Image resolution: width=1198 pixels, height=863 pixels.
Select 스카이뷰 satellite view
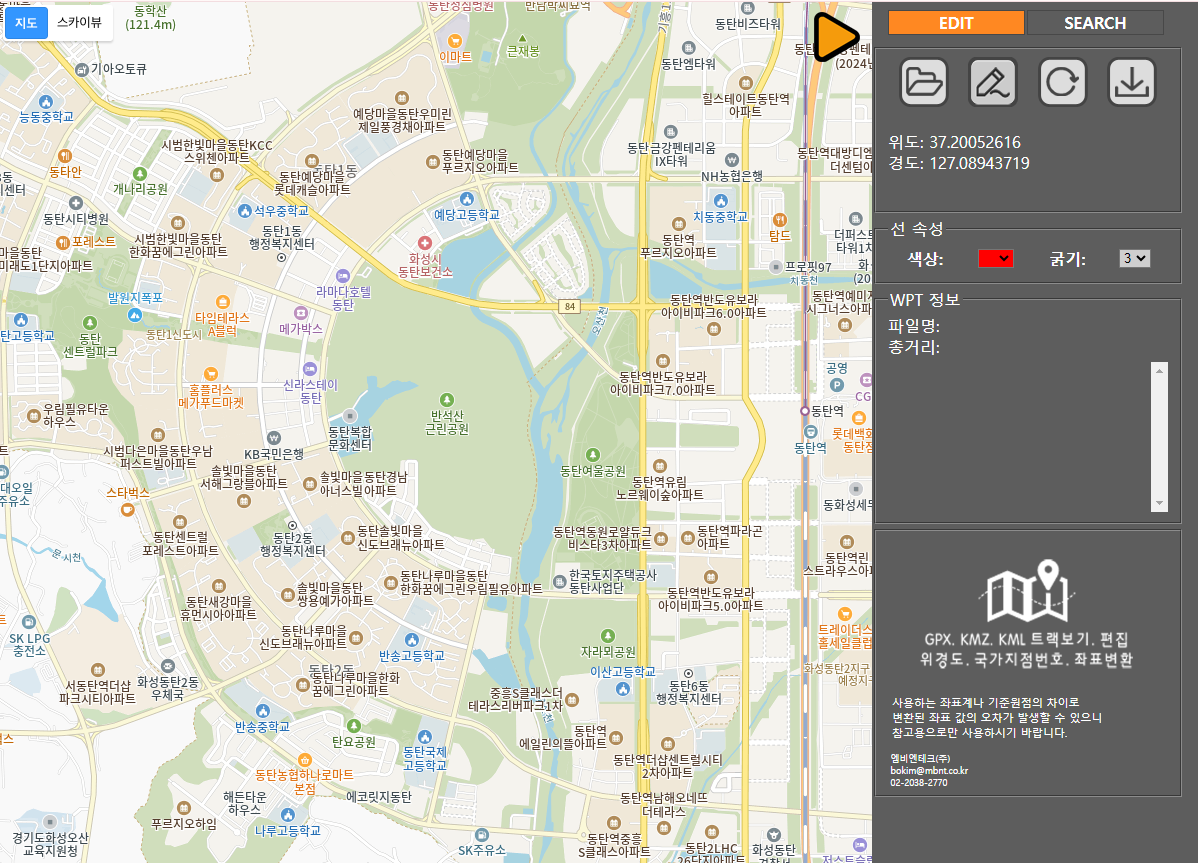coord(79,23)
